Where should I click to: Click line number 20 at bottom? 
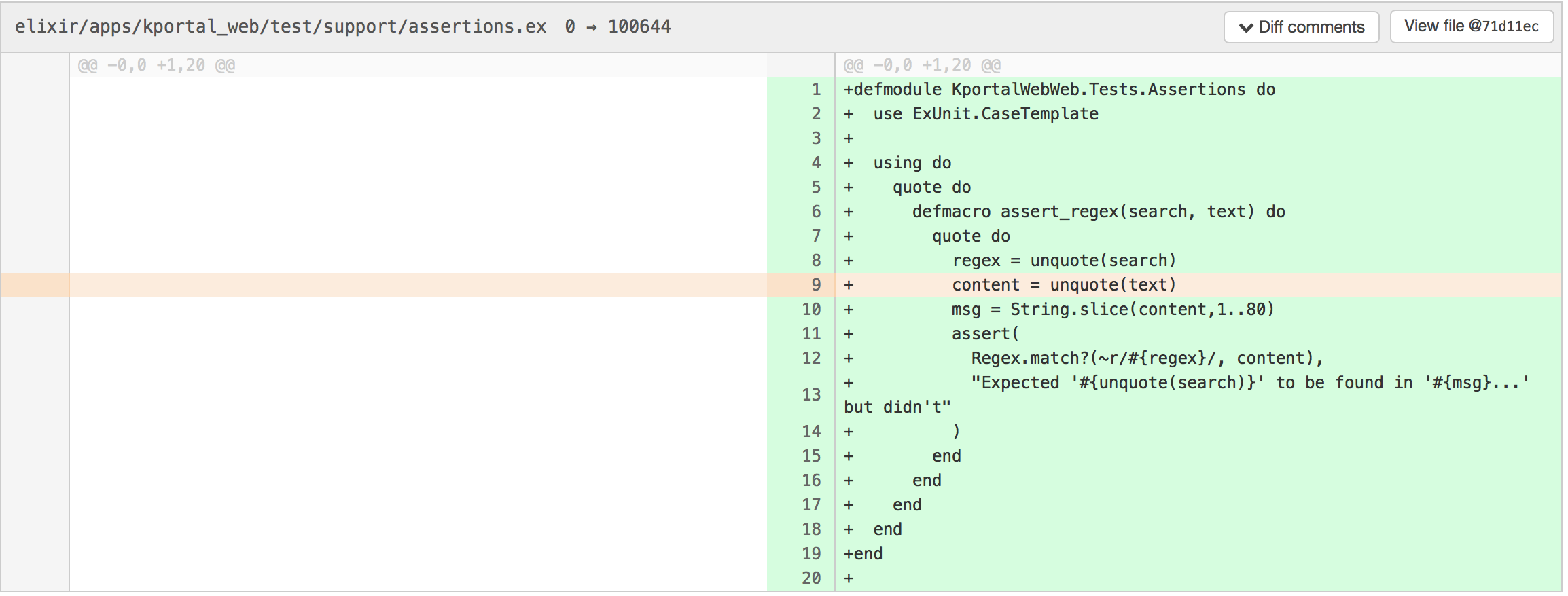811,578
